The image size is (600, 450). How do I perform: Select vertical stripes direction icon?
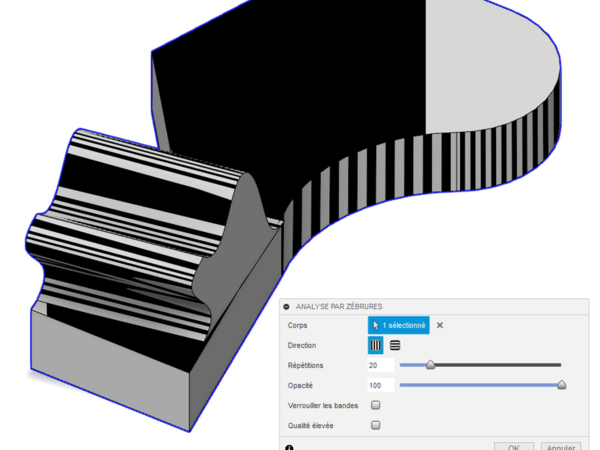click(376, 345)
